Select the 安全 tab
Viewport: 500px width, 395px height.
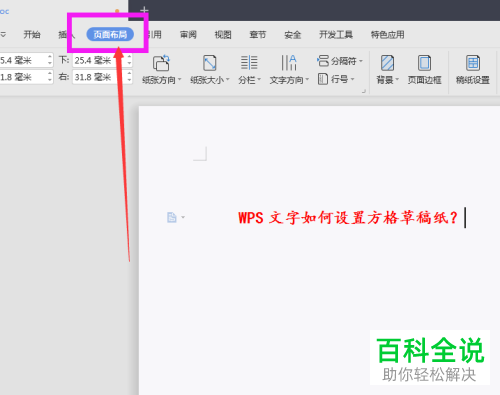[293, 34]
